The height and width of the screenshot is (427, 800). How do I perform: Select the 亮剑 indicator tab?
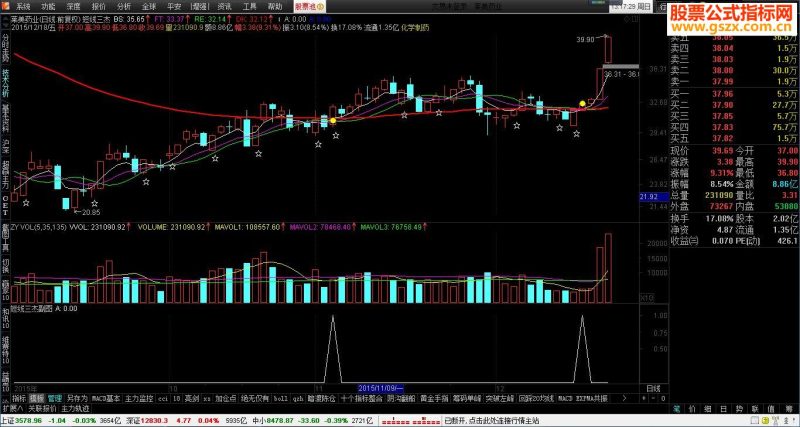192,398
